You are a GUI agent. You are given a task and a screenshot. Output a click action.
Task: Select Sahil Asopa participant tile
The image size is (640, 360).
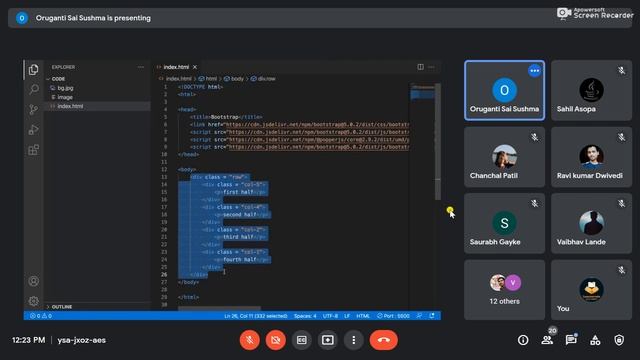(591, 91)
